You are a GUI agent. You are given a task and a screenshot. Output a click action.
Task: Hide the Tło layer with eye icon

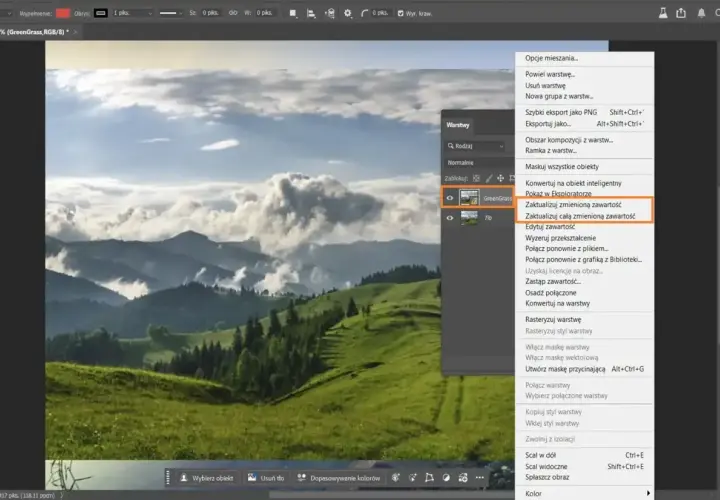point(450,218)
